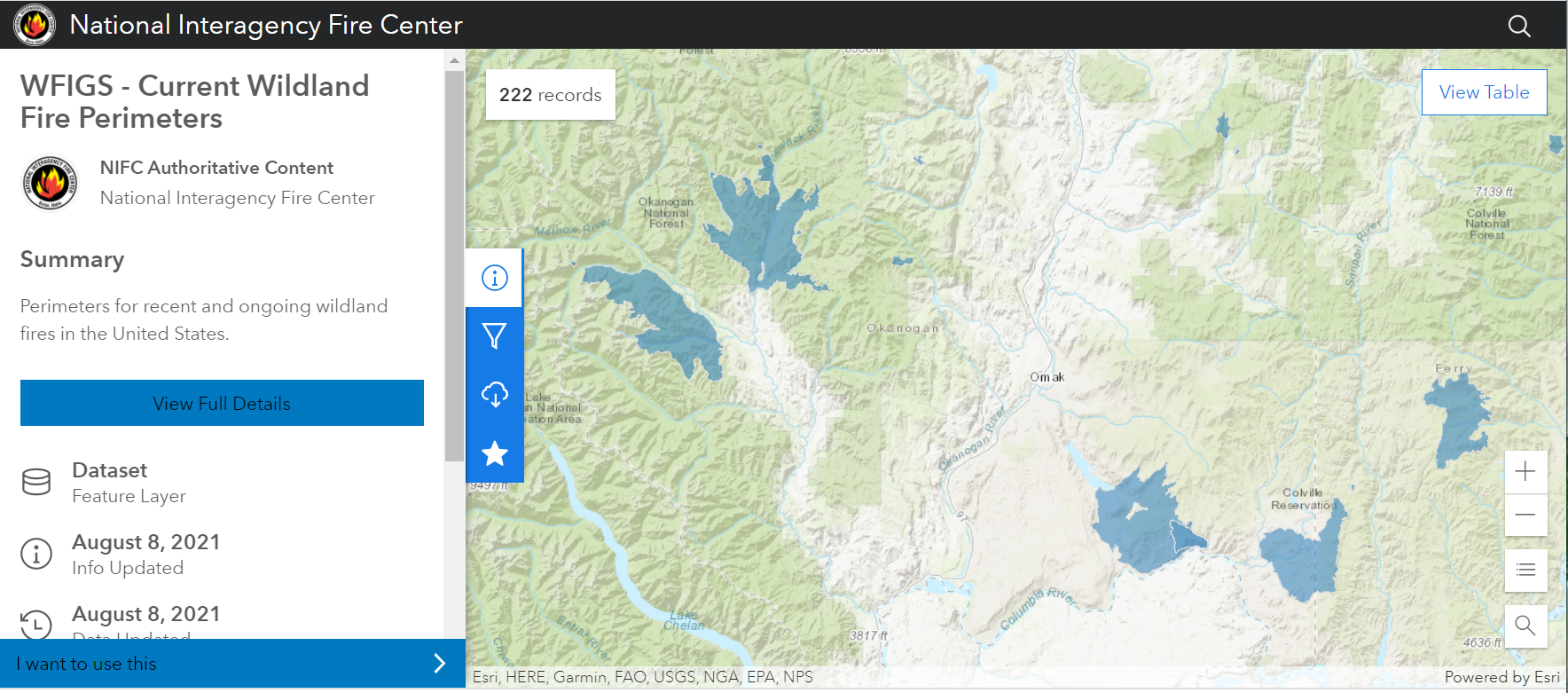Click the National Interagency Fire Center header title
Image resolution: width=1568 pixels, height=693 pixels.
click(266, 25)
